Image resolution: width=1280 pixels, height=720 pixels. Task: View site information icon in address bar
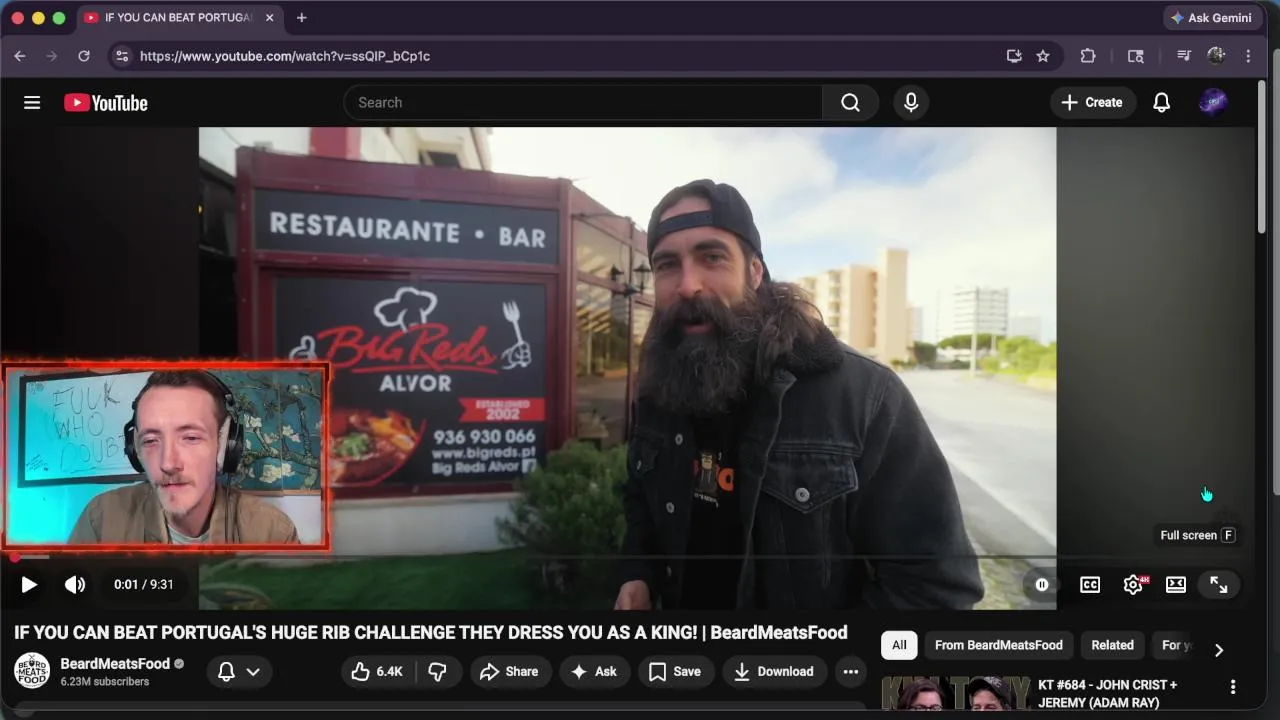click(122, 56)
